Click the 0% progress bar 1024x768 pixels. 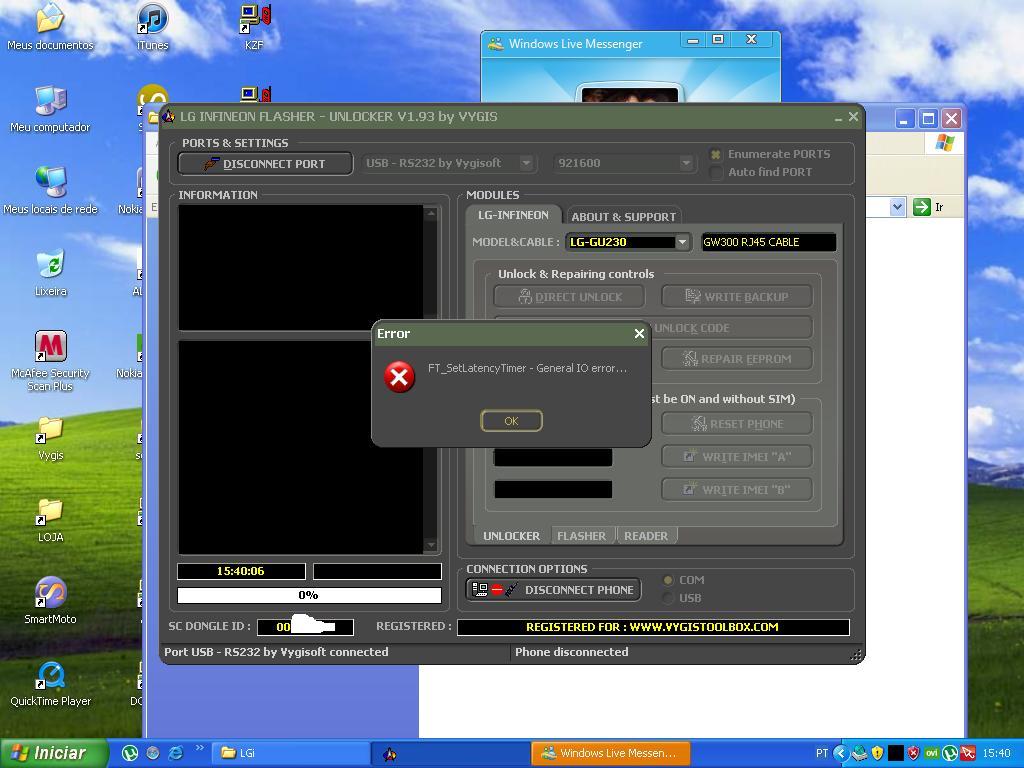pos(309,595)
